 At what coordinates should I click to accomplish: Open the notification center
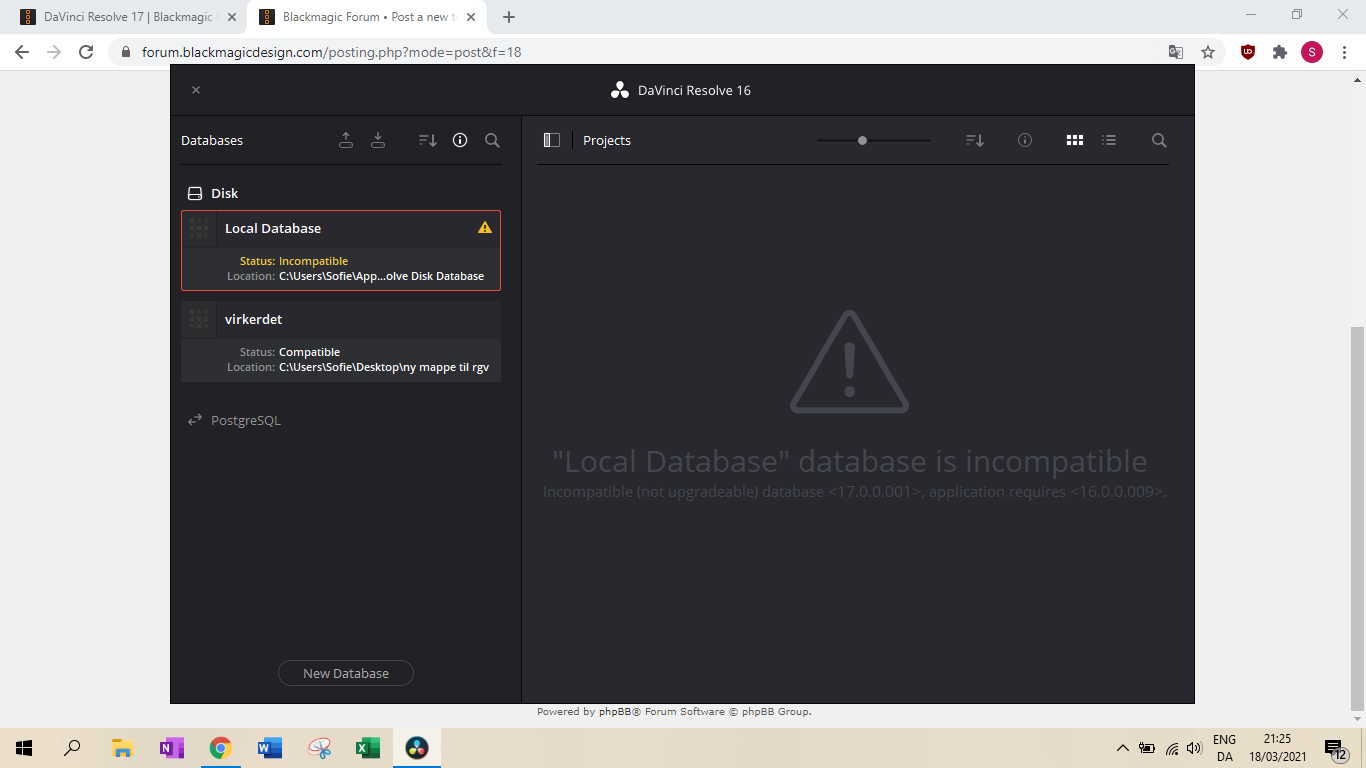click(1336, 748)
